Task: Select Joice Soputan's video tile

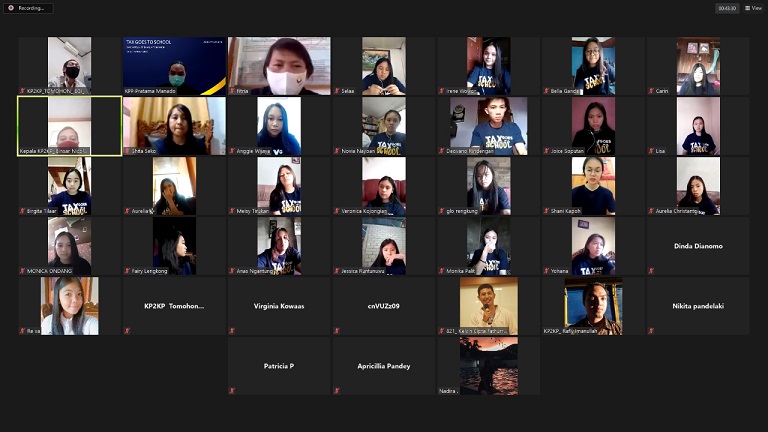Action: [x=593, y=125]
